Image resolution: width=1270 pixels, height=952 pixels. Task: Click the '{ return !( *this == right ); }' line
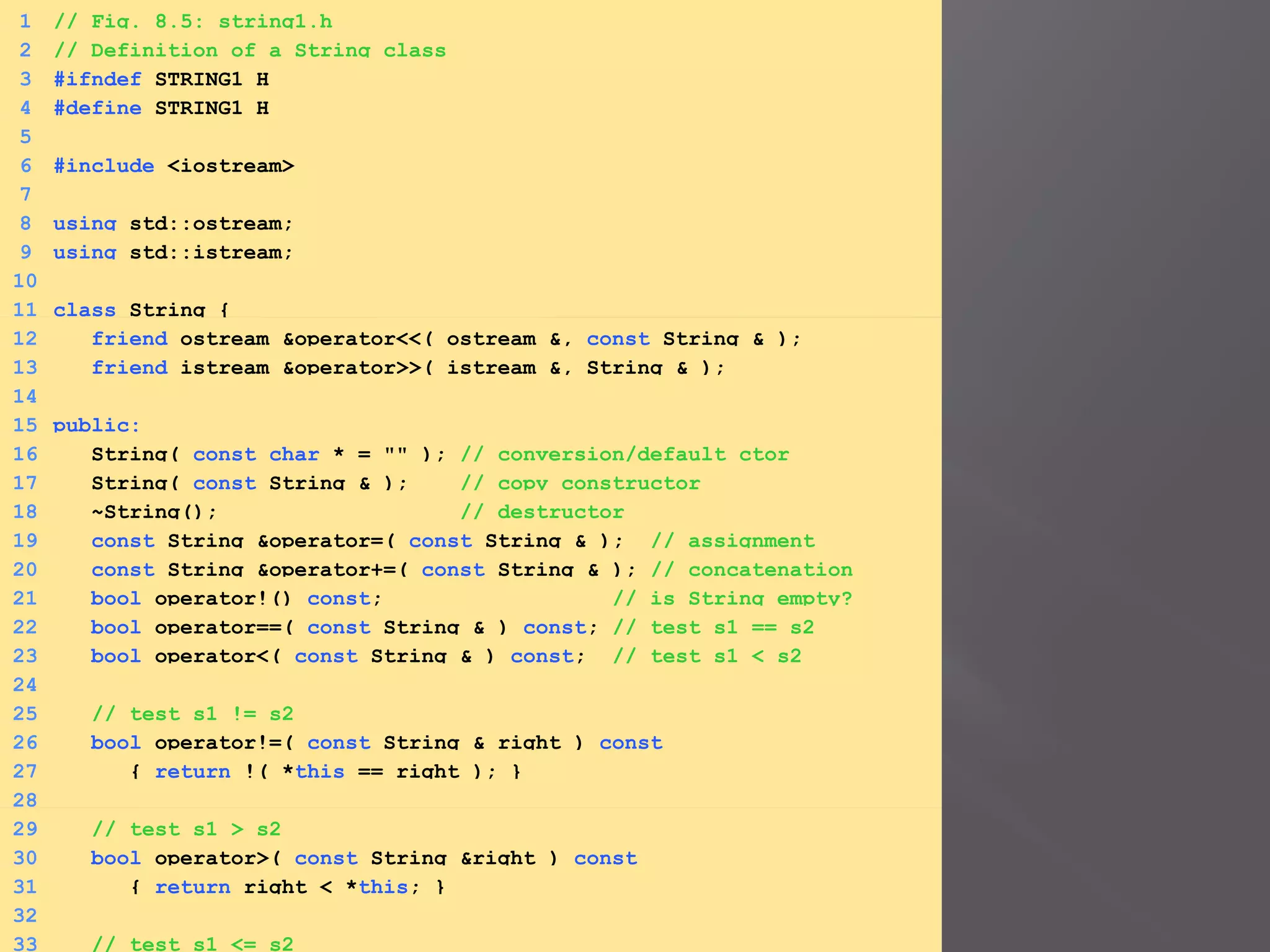326,771
